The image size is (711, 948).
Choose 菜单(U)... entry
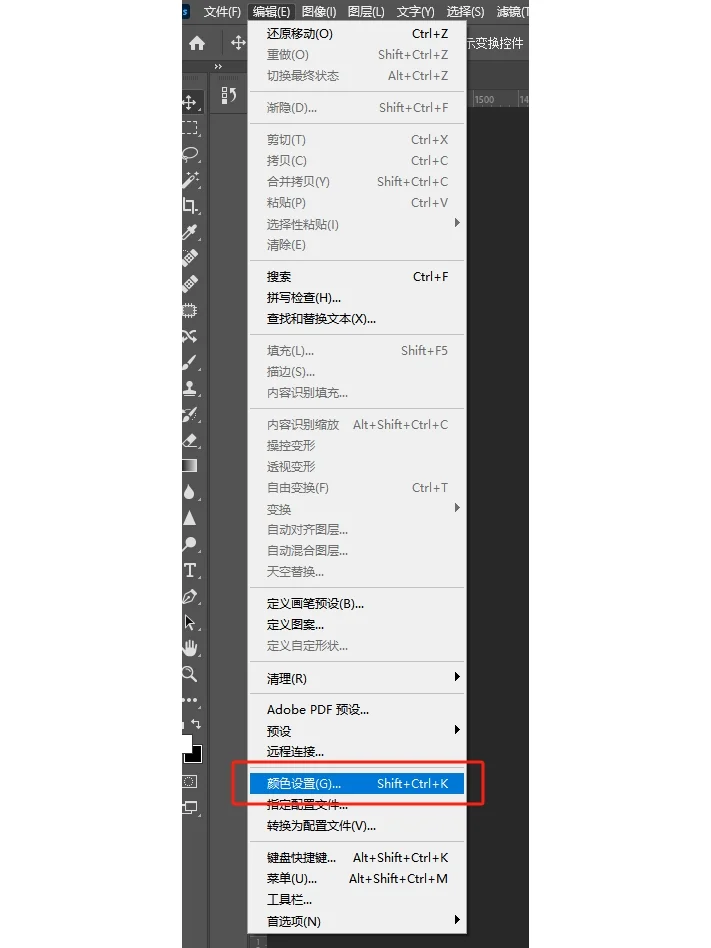[357, 879]
